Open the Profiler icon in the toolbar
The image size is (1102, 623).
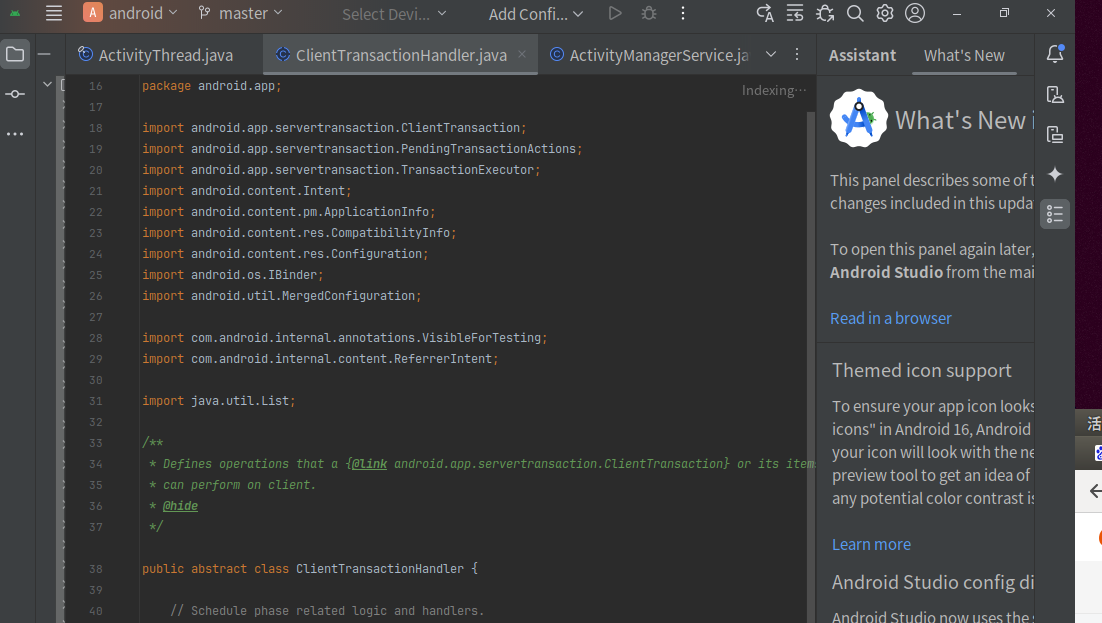point(825,13)
